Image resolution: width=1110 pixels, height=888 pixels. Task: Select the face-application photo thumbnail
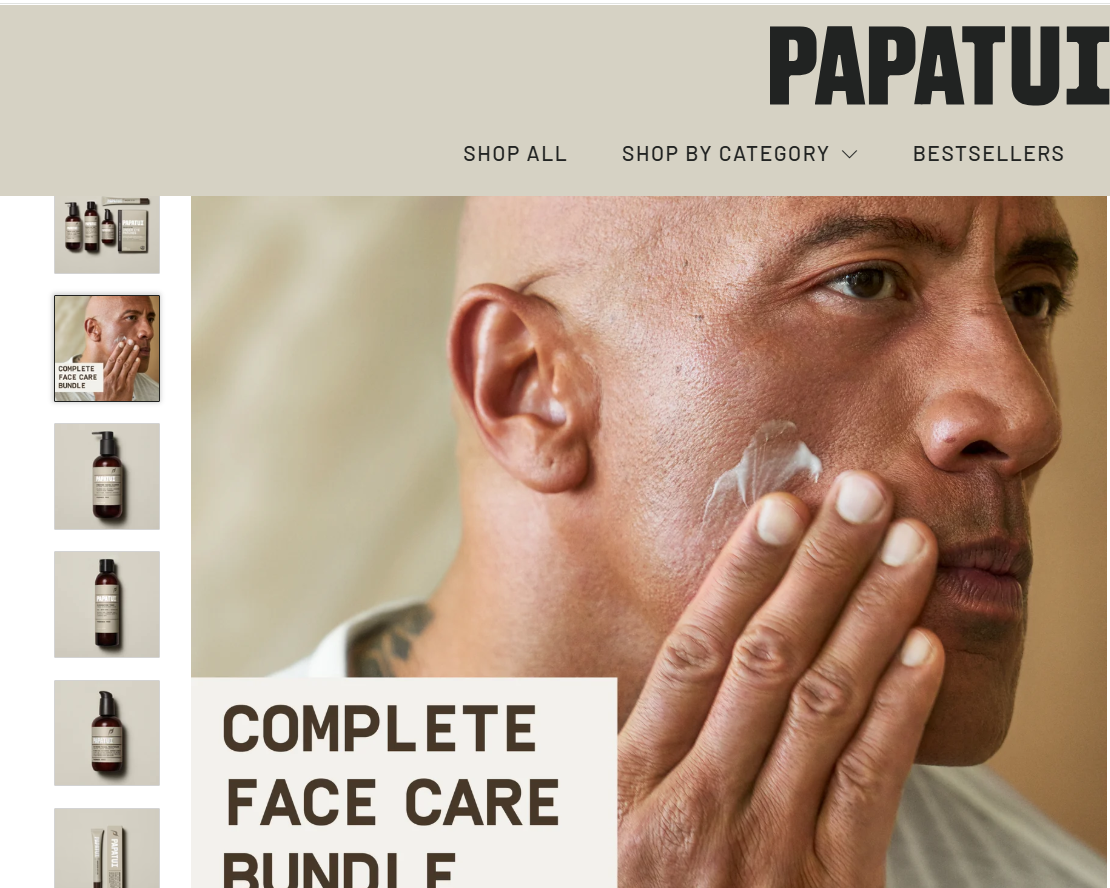point(107,348)
